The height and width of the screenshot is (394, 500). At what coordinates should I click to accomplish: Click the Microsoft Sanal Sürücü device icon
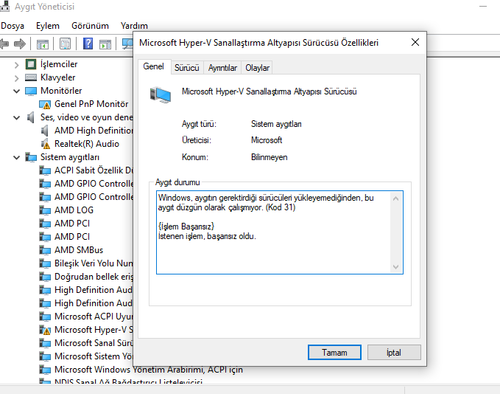45,343
